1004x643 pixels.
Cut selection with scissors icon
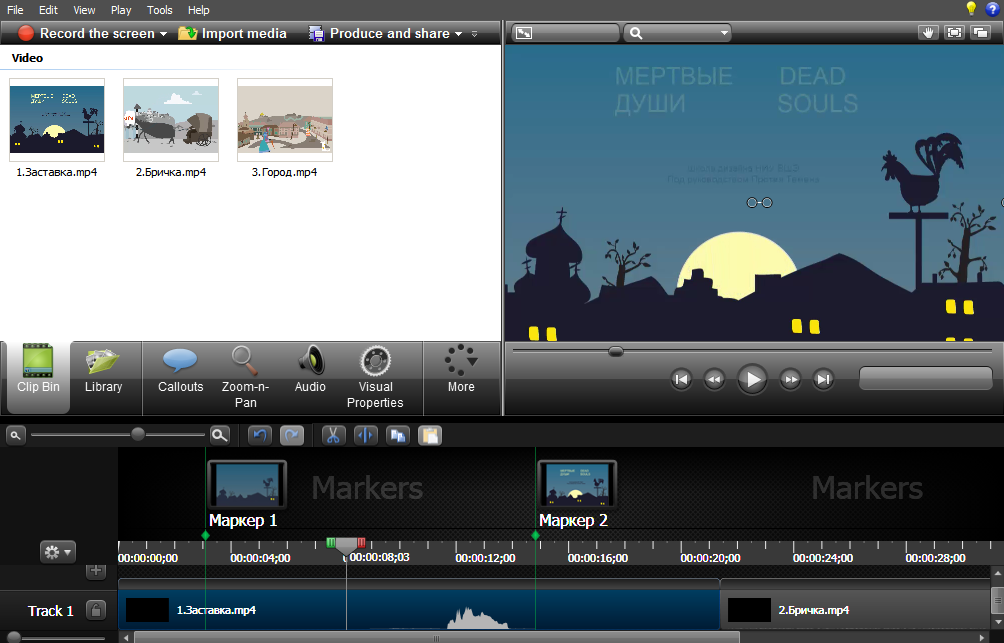(333, 435)
